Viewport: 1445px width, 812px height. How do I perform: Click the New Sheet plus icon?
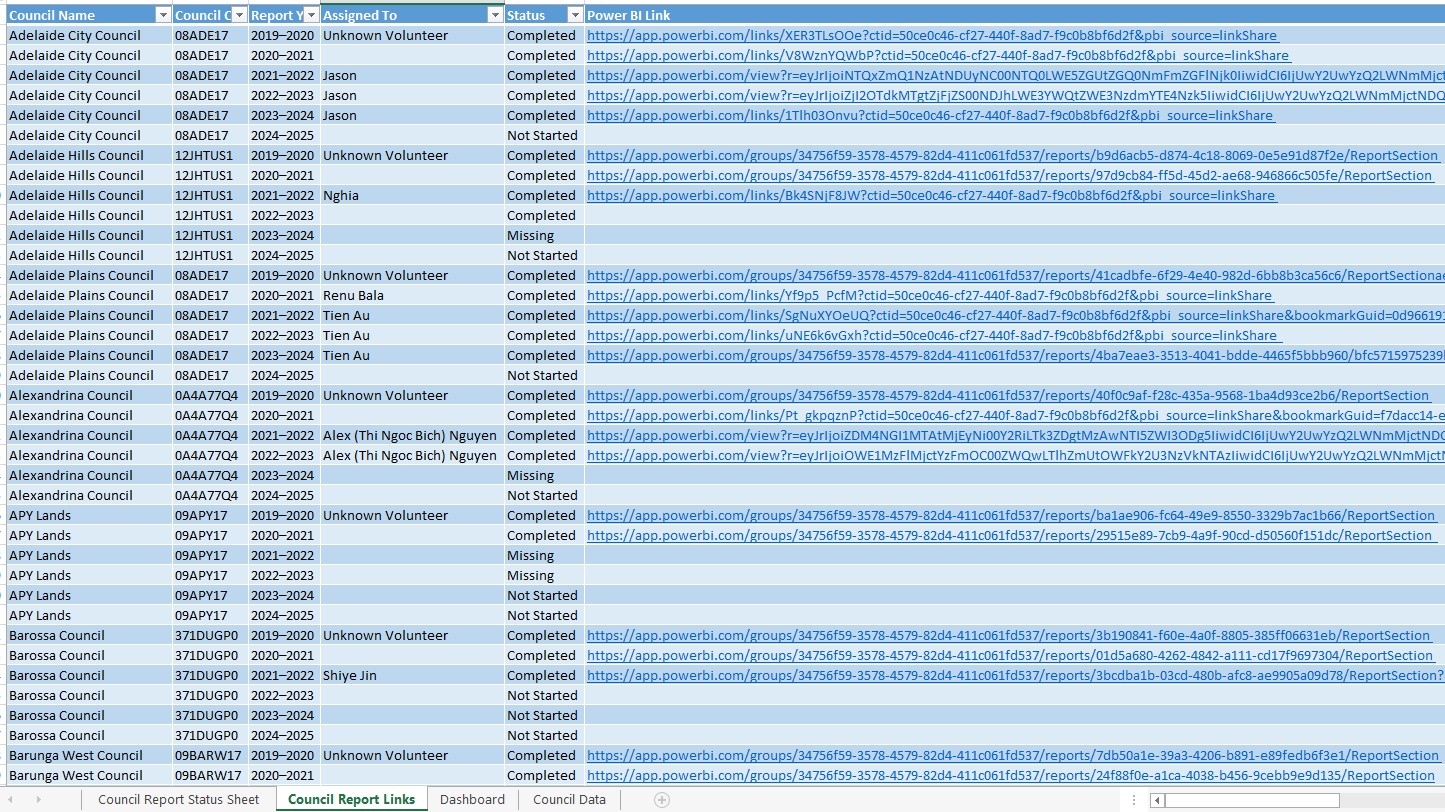[661, 800]
